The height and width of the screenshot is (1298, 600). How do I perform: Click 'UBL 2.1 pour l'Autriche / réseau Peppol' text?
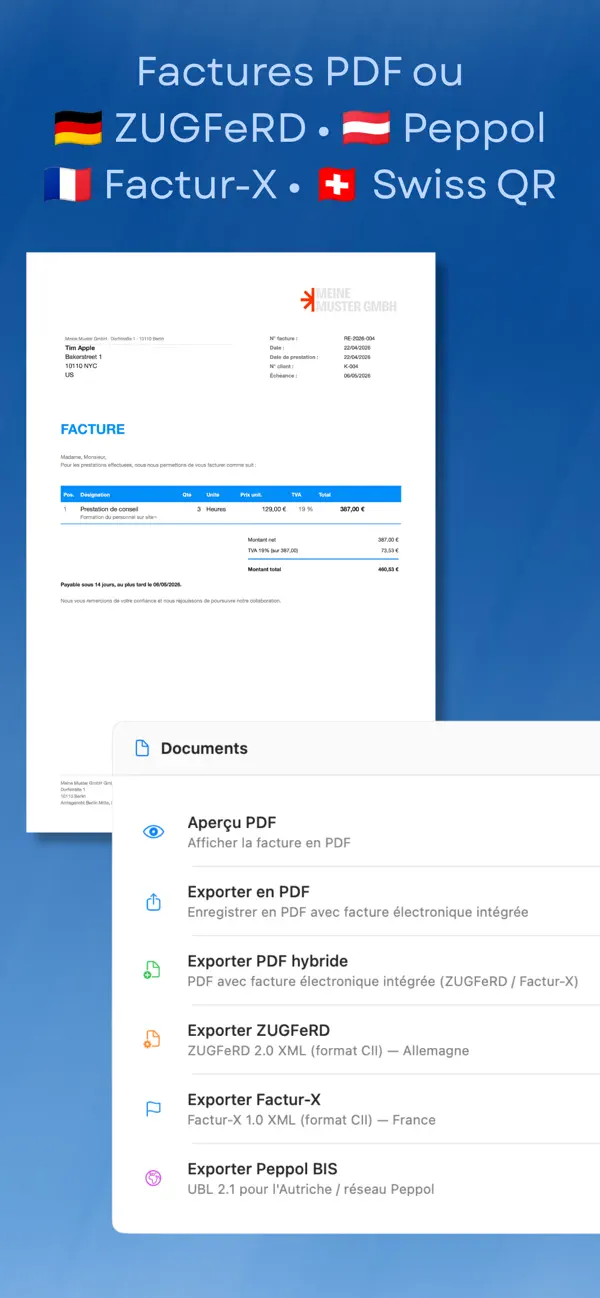[x=311, y=1189]
